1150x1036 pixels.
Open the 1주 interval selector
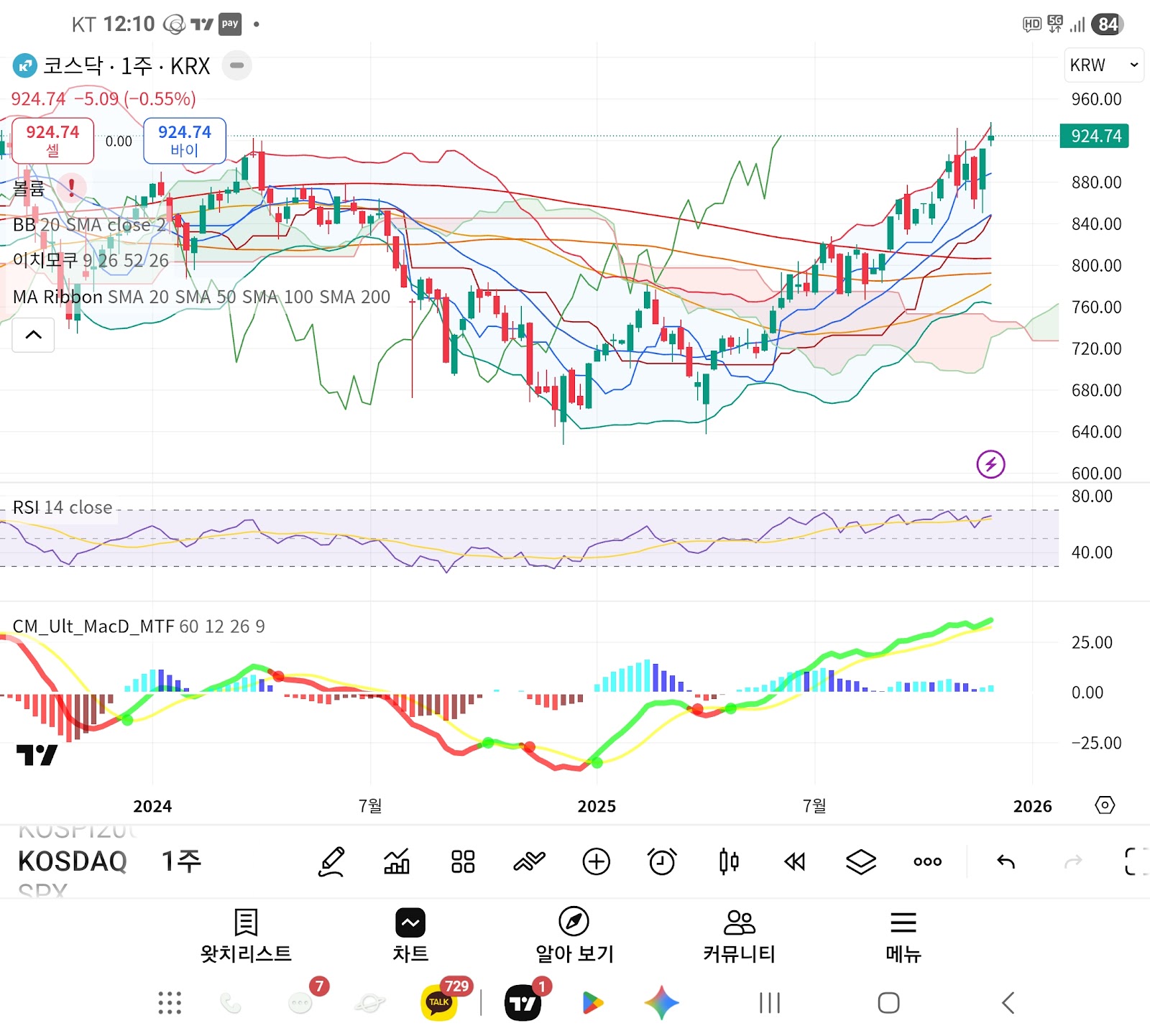tap(181, 861)
